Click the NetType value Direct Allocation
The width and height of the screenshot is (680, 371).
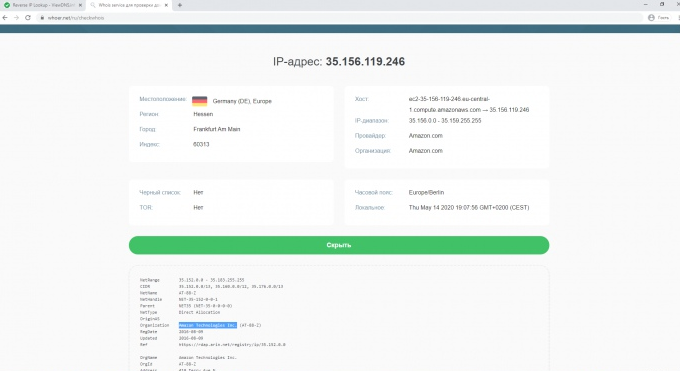[x=199, y=312]
